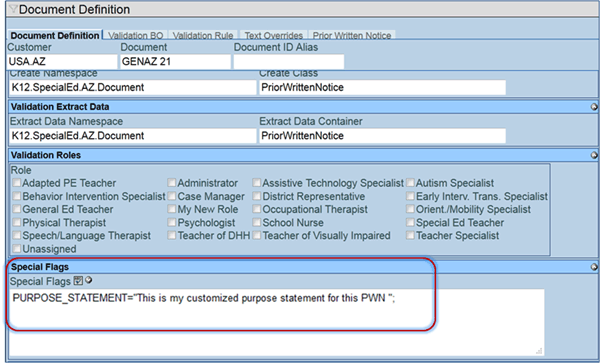Image resolution: width=600 pixels, height=363 pixels.
Task: Check the District Representative role
Action: click(x=256, y=196)
